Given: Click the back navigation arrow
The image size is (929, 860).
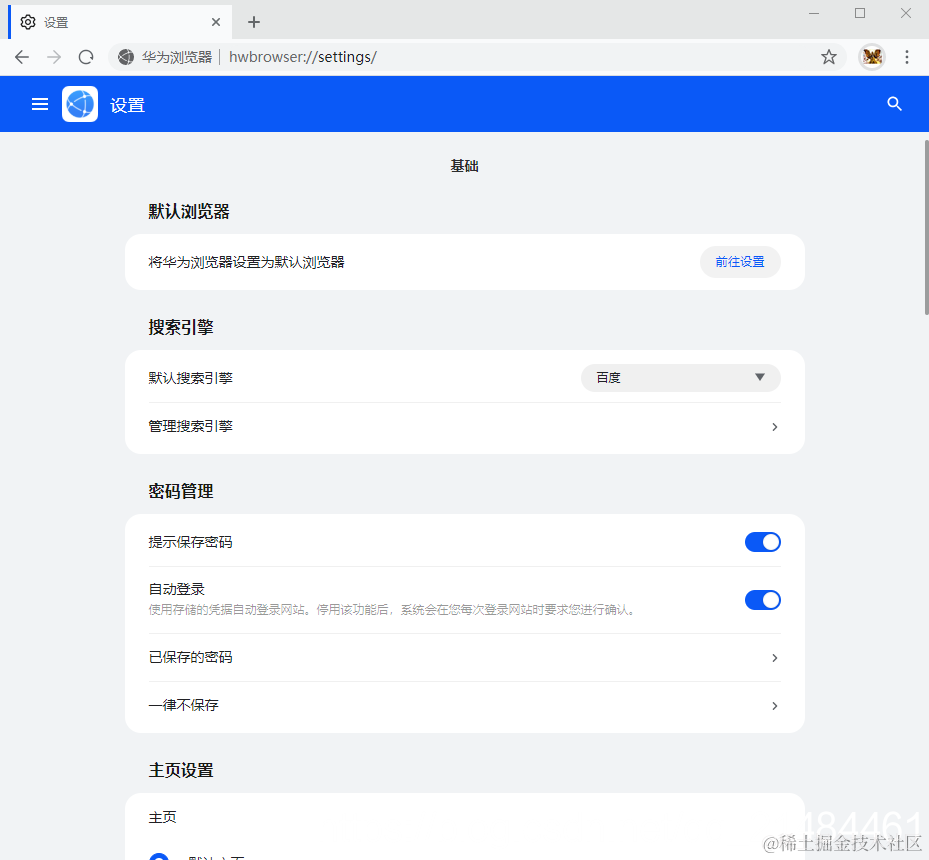Looking at the screenshot, I should point(21,57).
